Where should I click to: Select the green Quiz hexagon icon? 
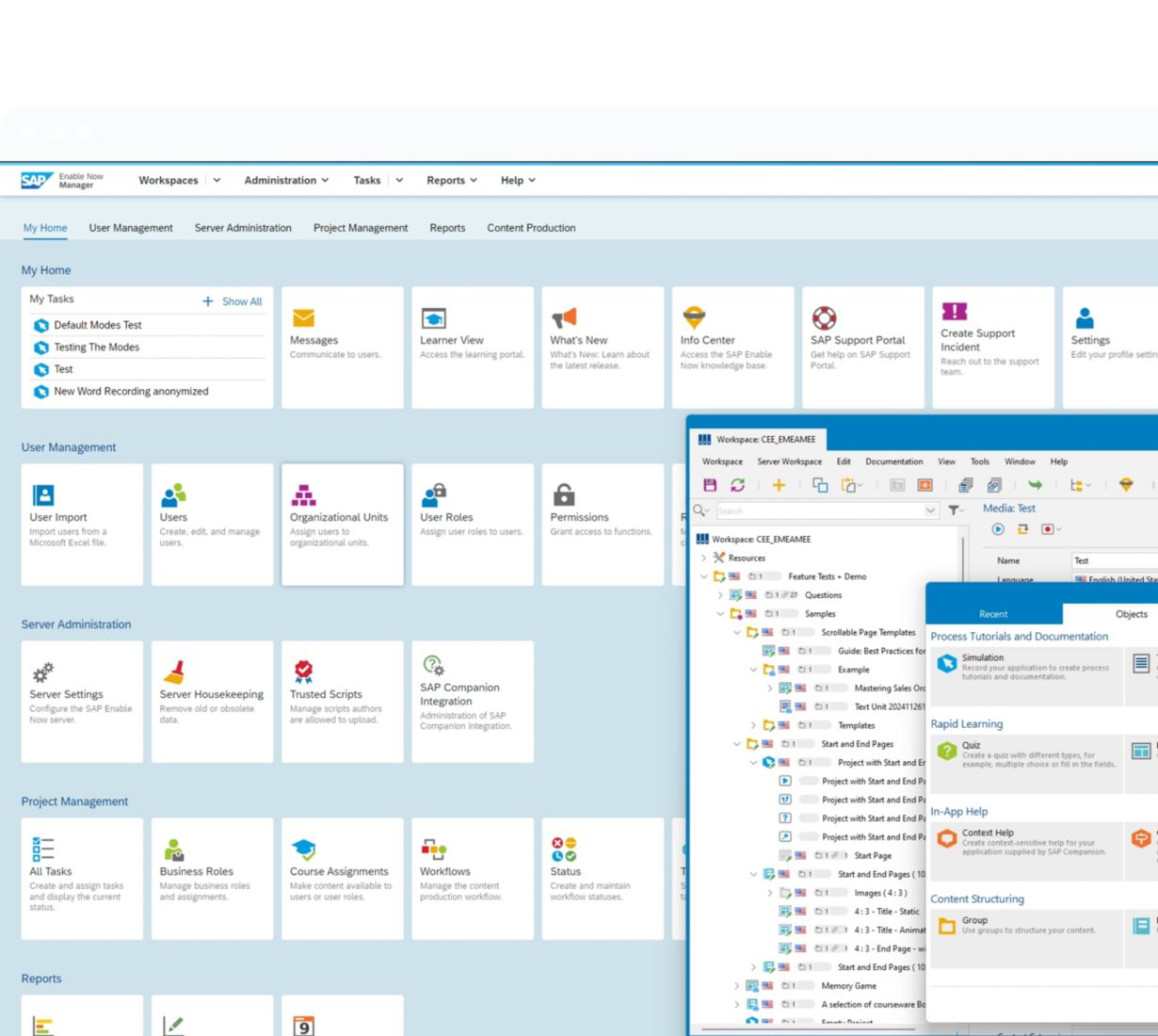tap(946, 752)
